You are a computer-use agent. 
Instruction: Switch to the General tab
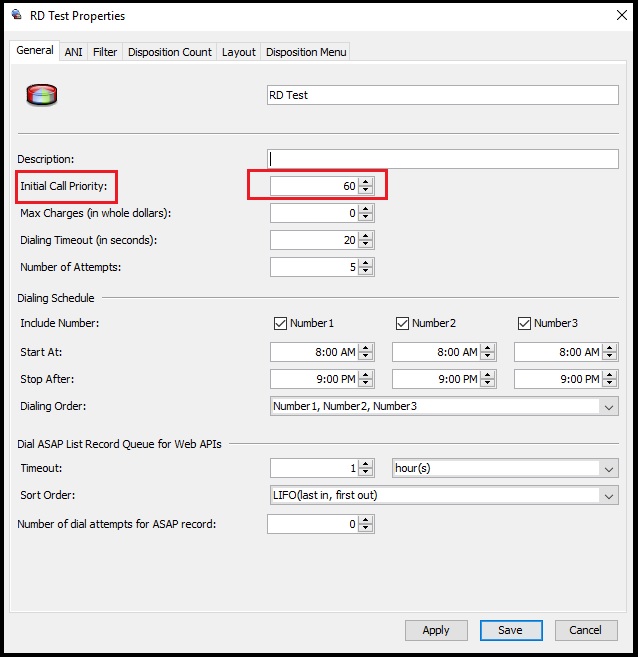pos(35,51)
